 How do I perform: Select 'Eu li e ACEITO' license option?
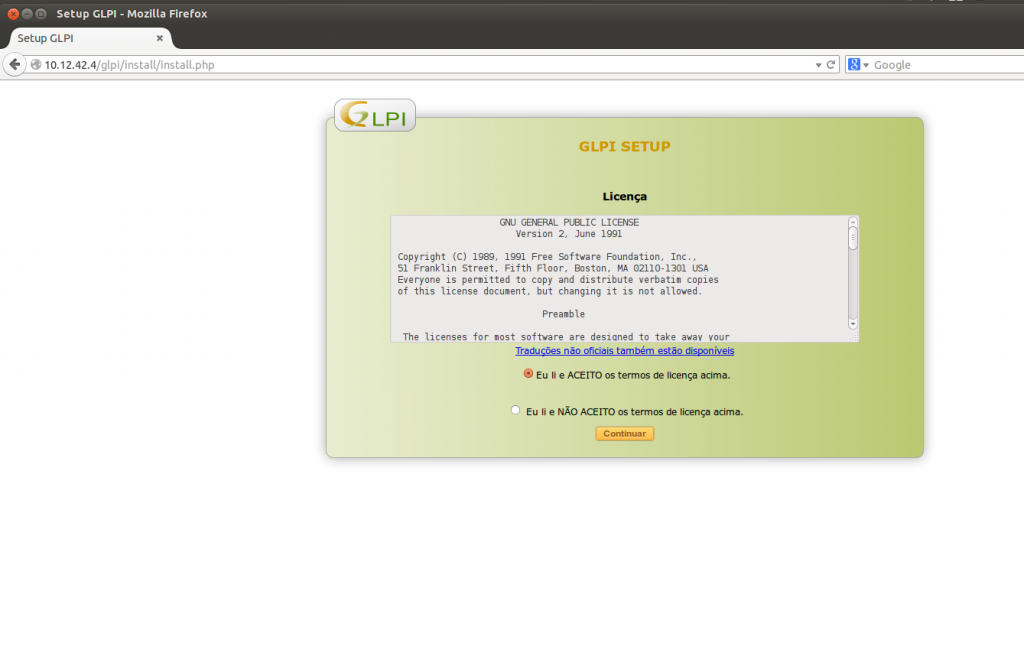click(528, 374)
